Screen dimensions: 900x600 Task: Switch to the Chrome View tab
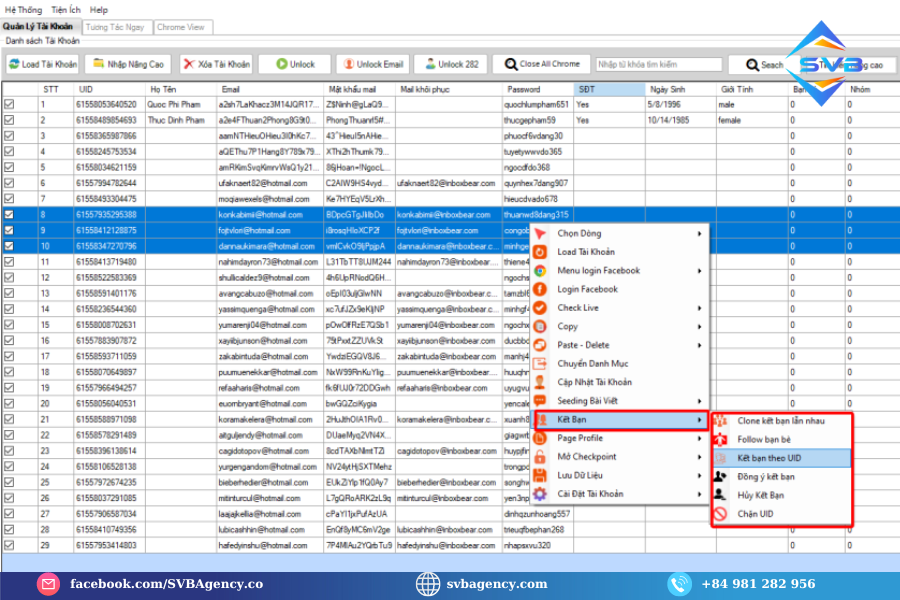click(181, 27)
